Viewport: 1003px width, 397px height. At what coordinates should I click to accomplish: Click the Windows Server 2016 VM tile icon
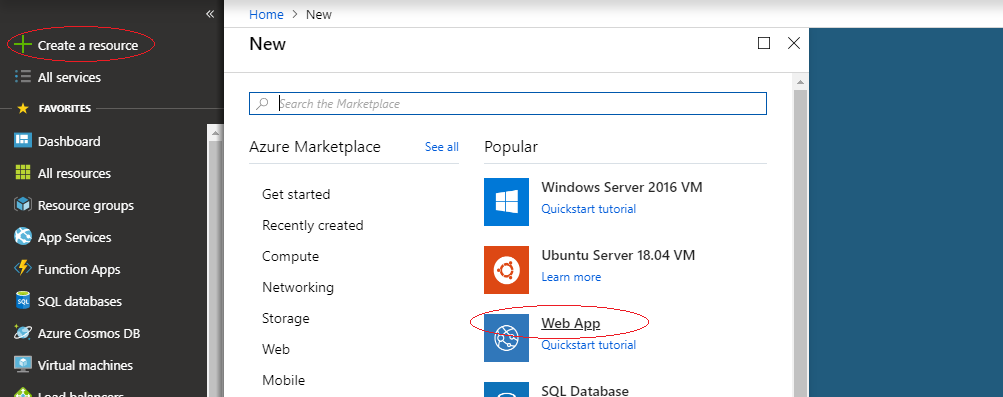tap(506, 202)
